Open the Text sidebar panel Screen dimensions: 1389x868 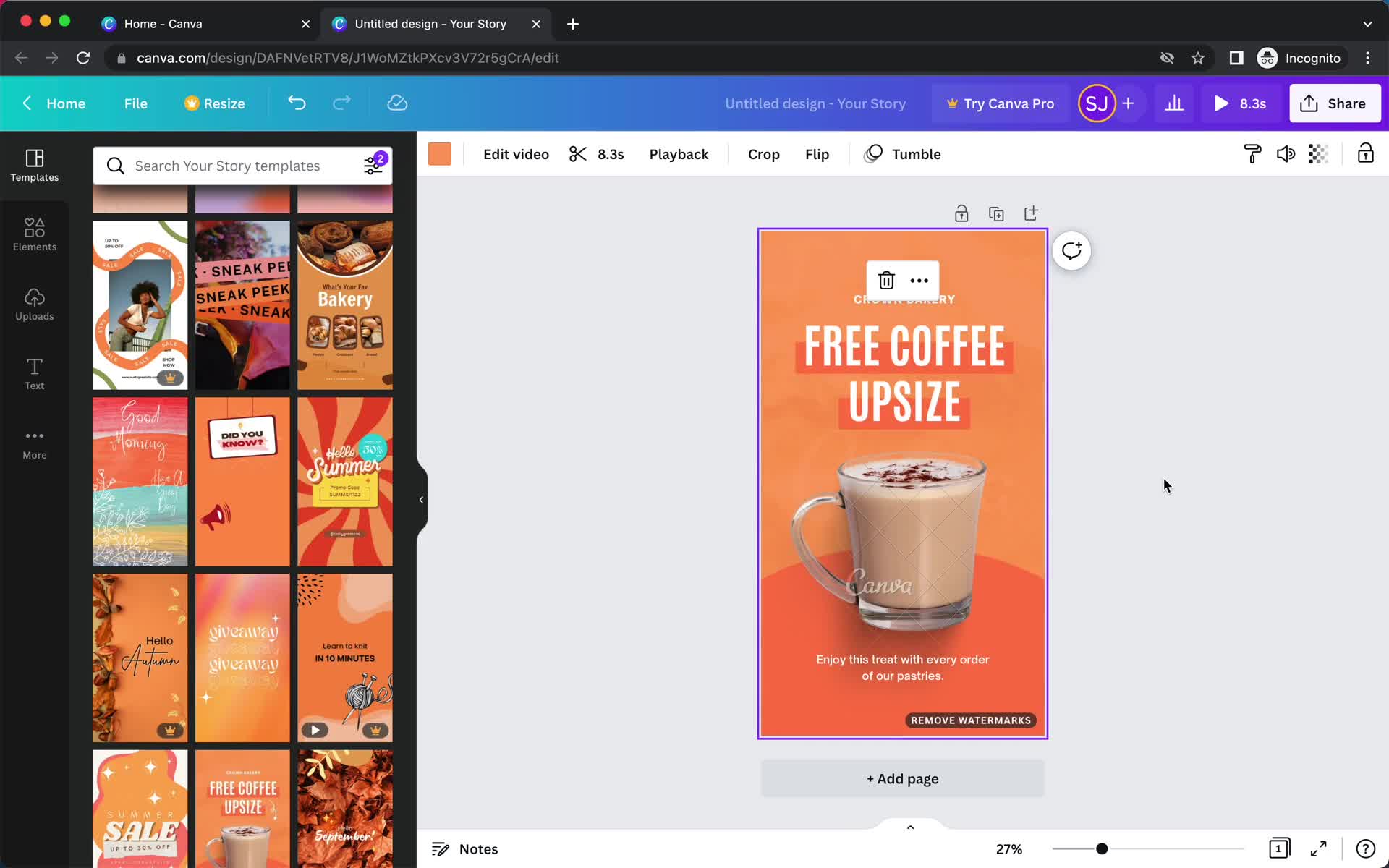(34, 374)
